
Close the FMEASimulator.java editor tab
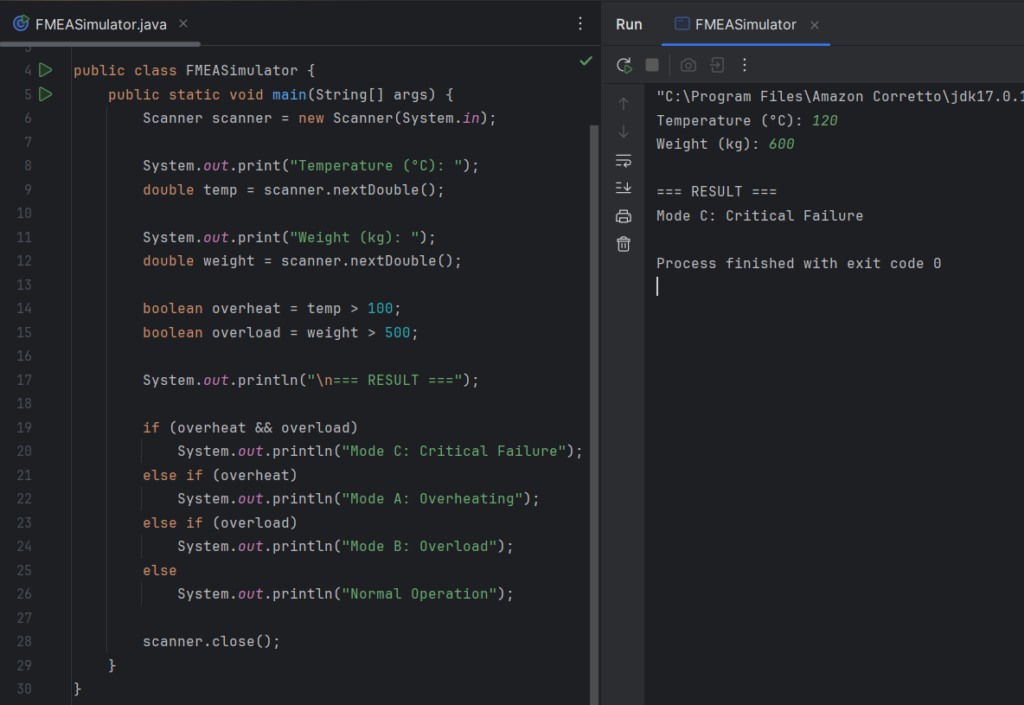click(x=185, y=24)
